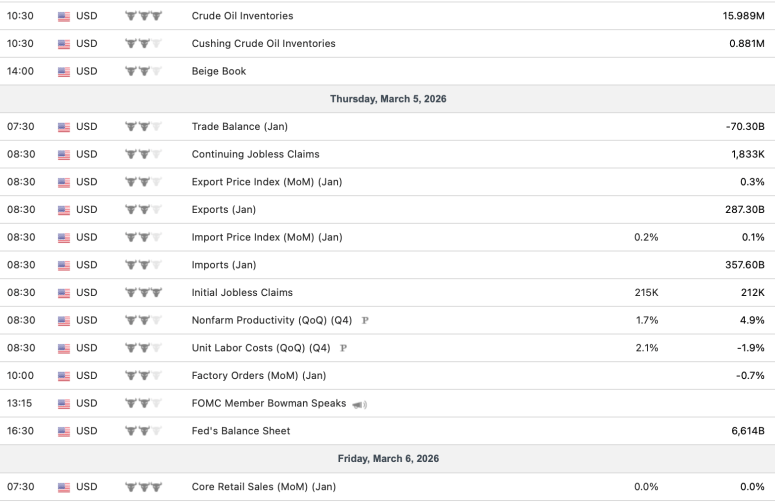
Task: Click the US flag in the Exports (Jan) row
Action: [x=64, y=210]
